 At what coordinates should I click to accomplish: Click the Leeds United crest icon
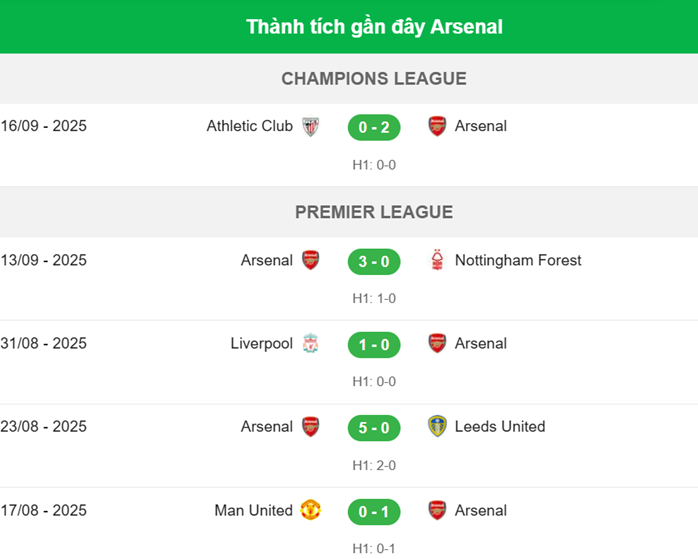click(x=437, y=427)
